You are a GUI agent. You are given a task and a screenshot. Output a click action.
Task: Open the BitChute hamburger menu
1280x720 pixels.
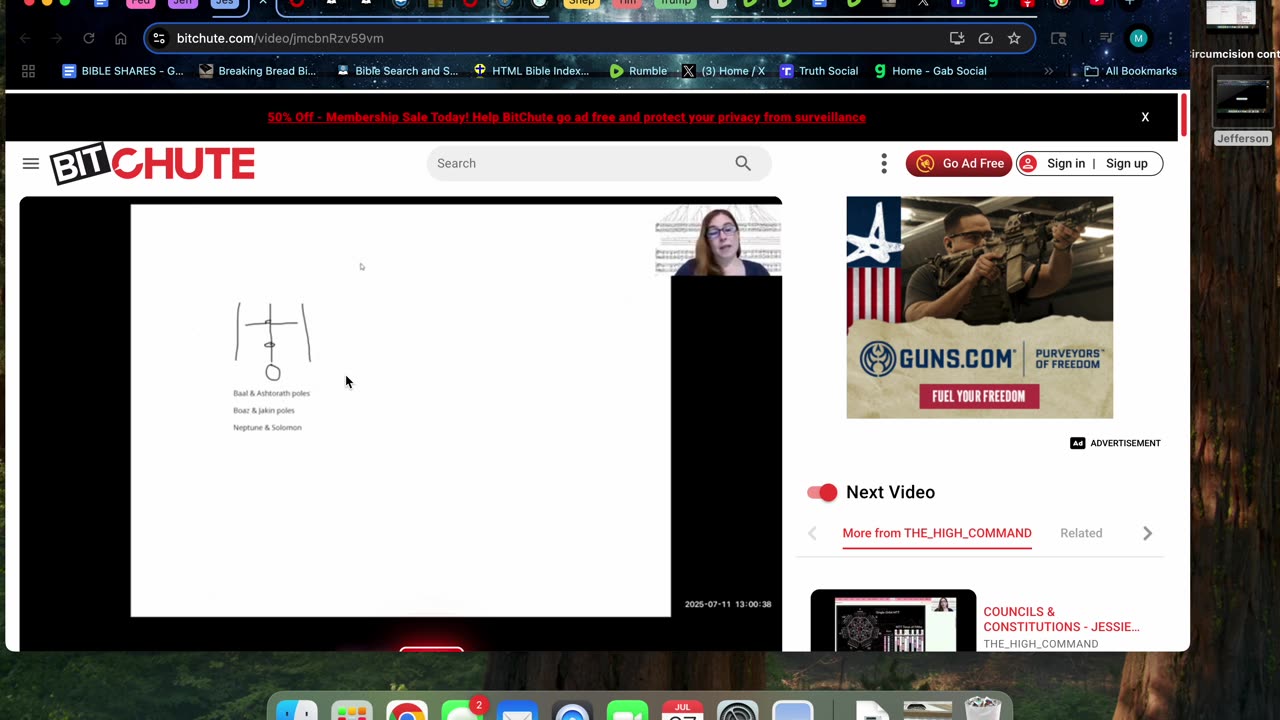pos(31,164)
